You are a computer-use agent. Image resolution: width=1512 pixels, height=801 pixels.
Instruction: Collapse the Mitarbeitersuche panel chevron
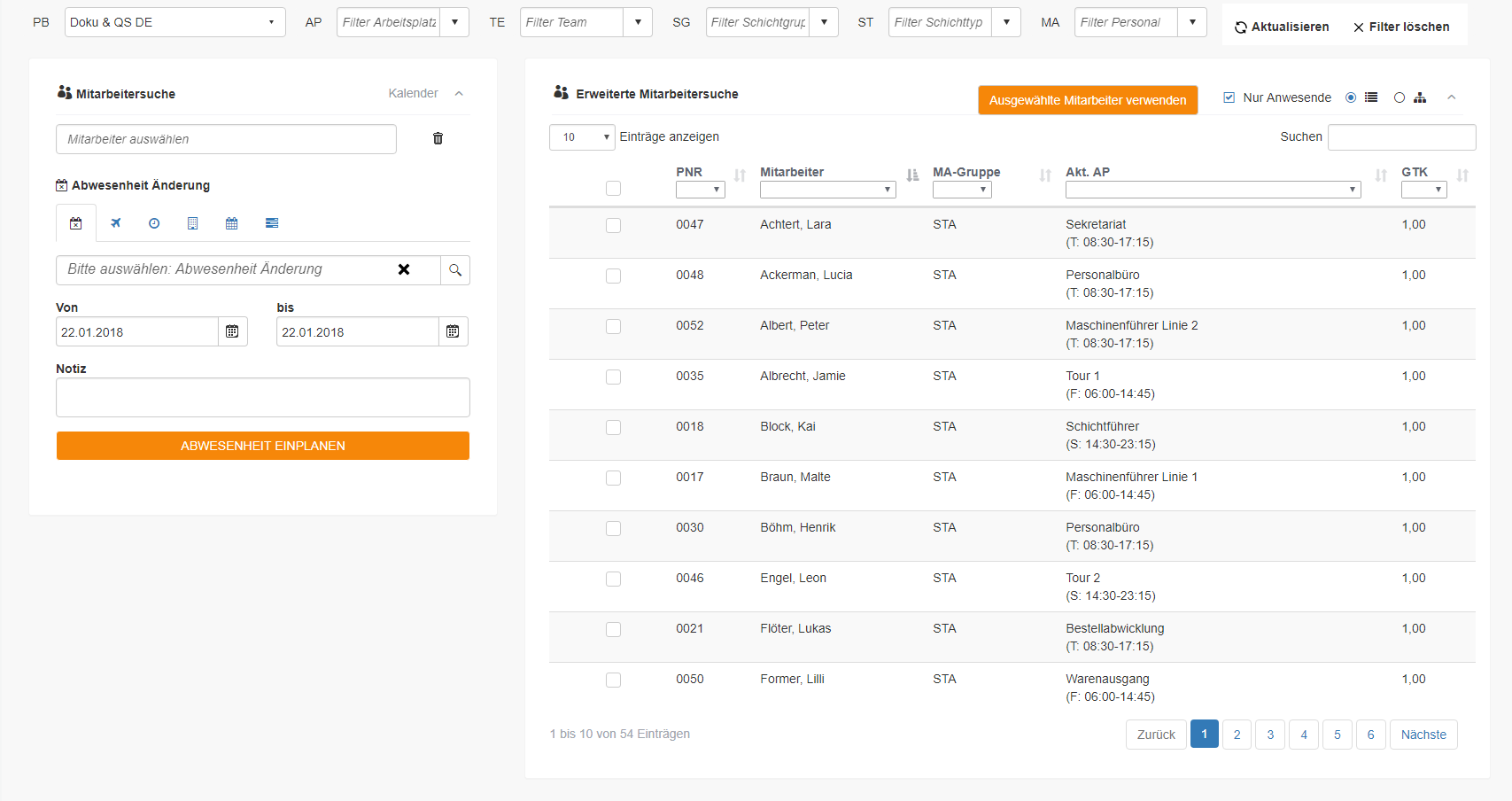459,93
